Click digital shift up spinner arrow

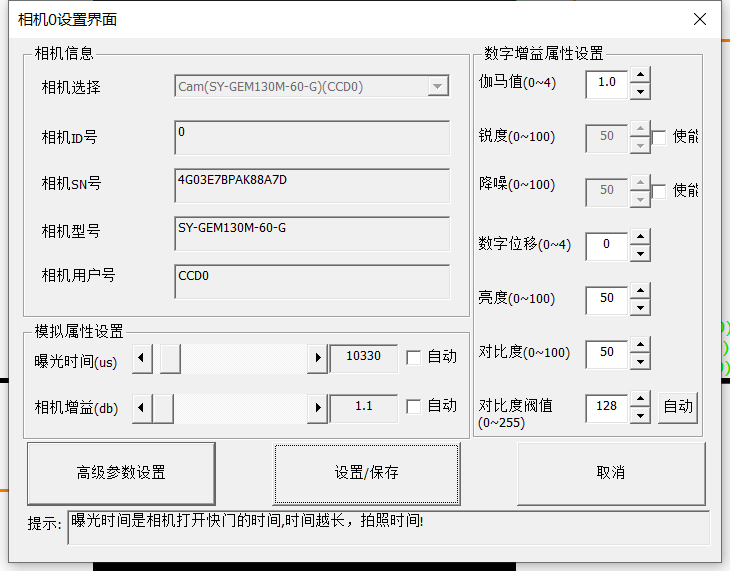tap(640, 236)
